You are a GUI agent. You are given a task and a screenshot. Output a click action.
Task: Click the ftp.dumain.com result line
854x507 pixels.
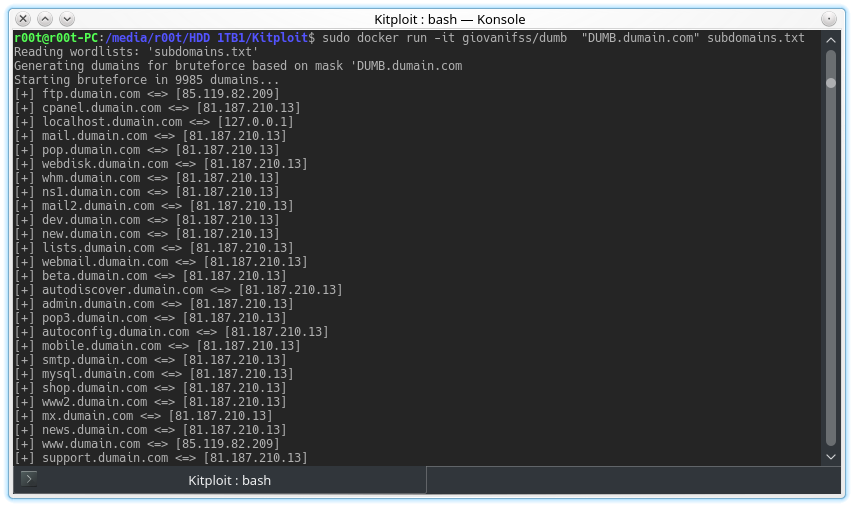pos(147,94)
